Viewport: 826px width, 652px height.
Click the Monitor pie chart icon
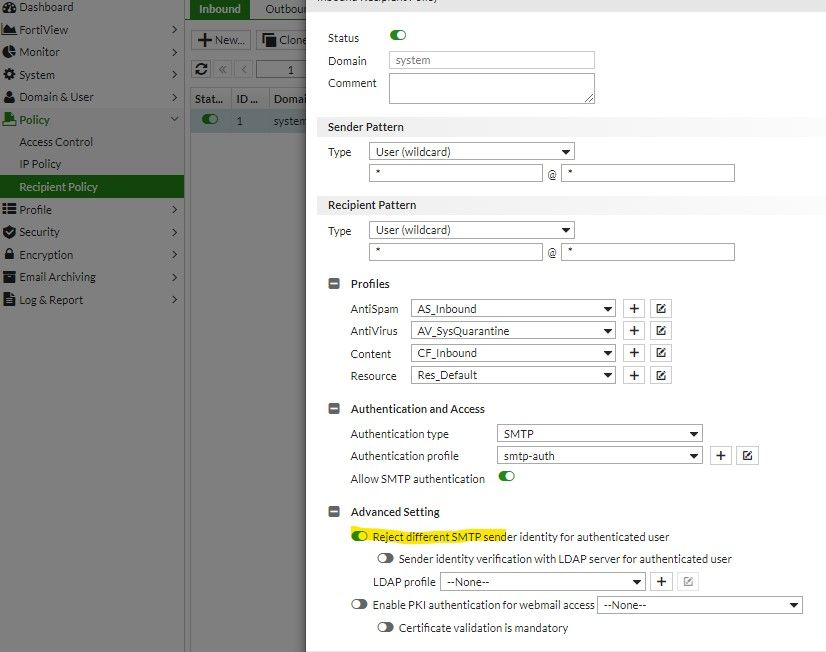click(9, 52)
